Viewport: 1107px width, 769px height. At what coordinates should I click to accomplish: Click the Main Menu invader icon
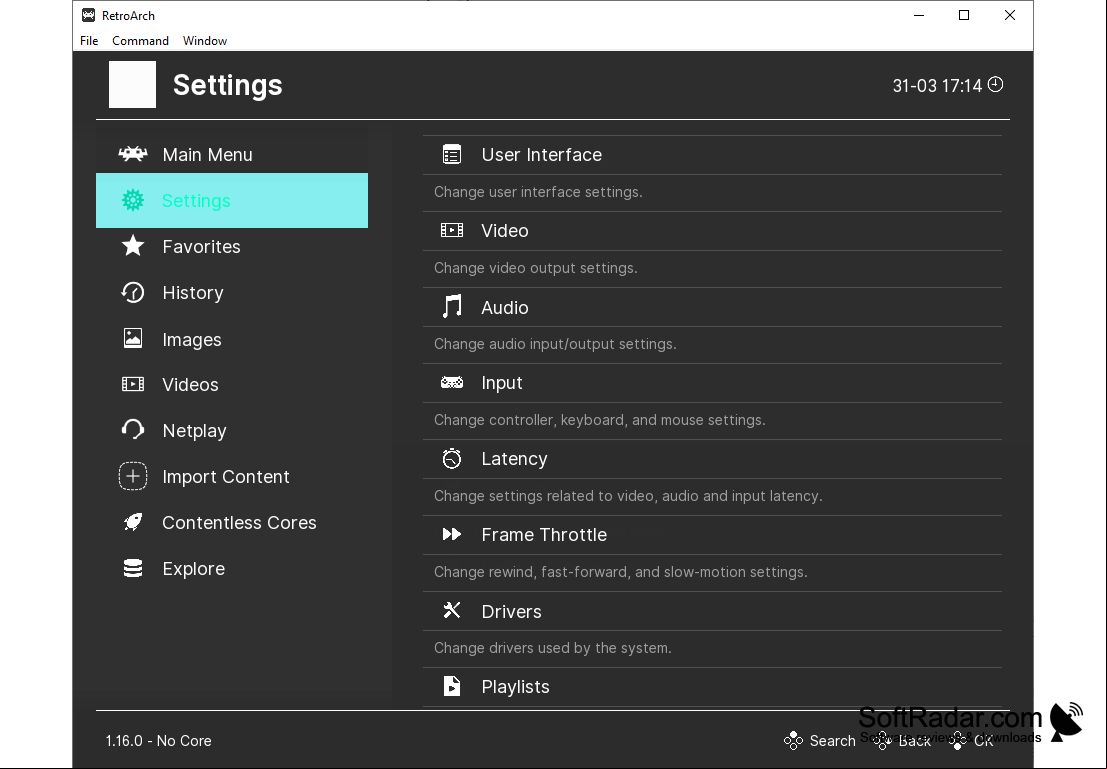click(x=133, y=154)
